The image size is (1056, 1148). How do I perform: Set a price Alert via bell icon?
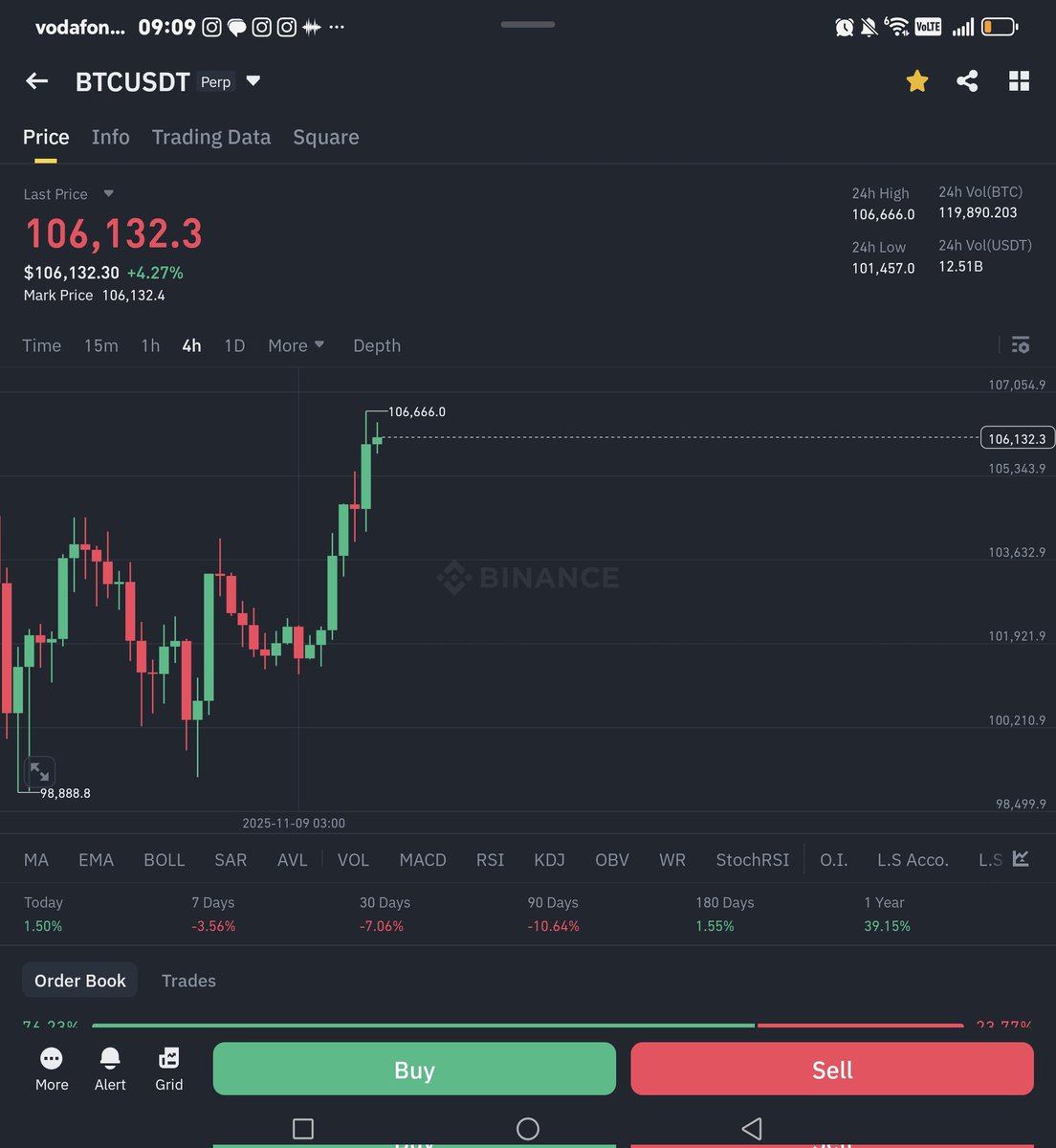pos(110,1070)
